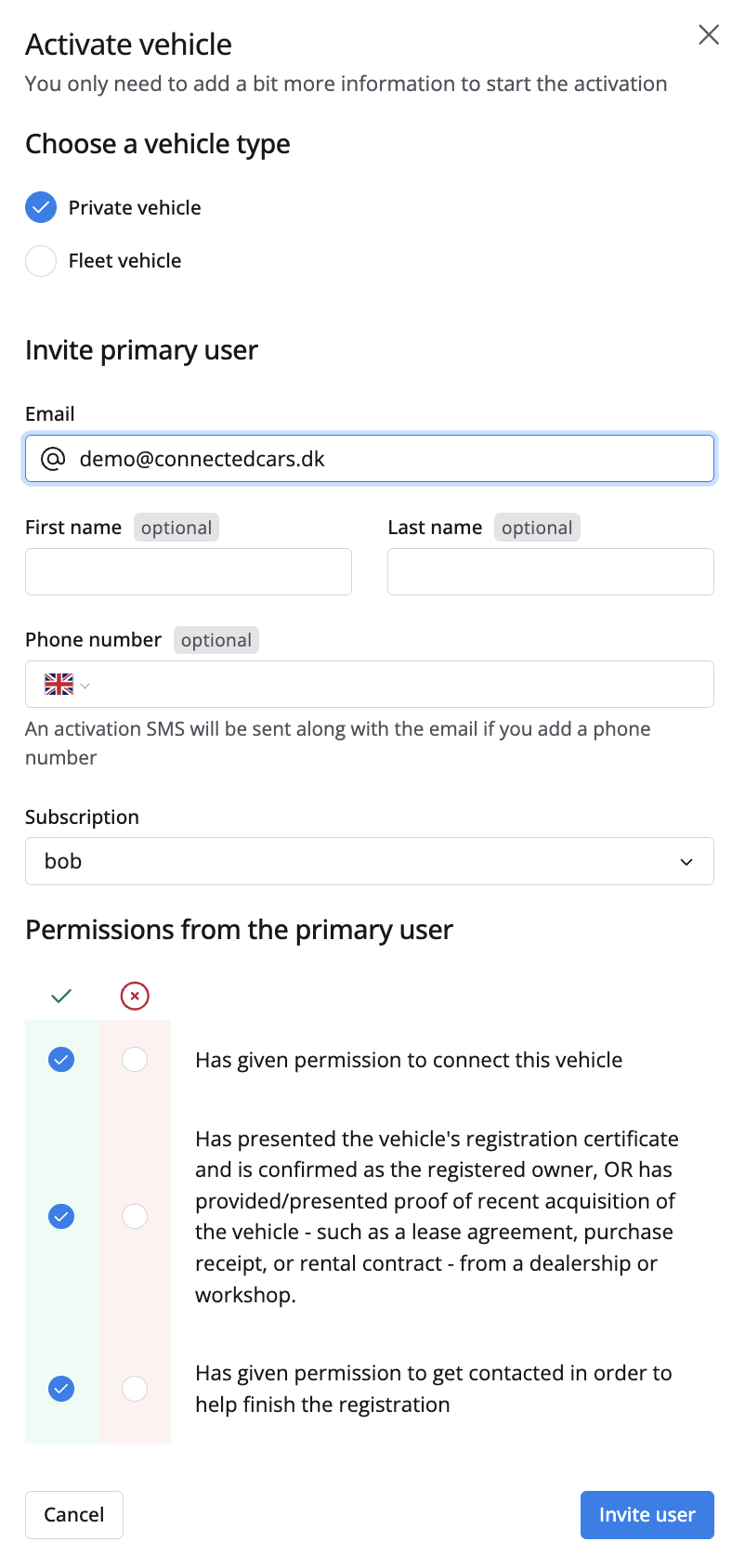Deny registration certificate ownership confirmation
Screen dimensions: 745x1568
pos(135,1216)
